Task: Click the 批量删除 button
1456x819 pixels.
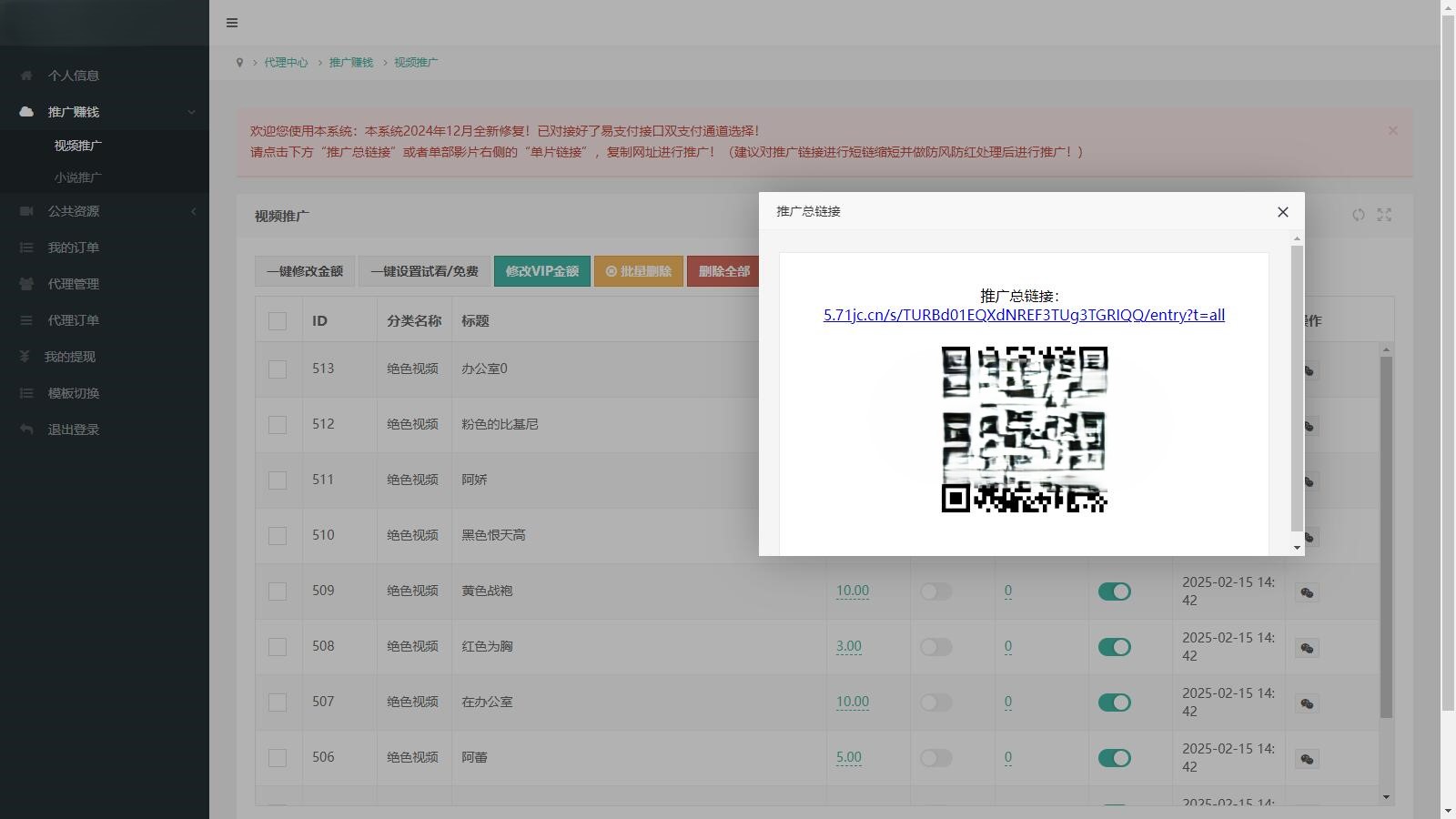Action: coord(639,271)
